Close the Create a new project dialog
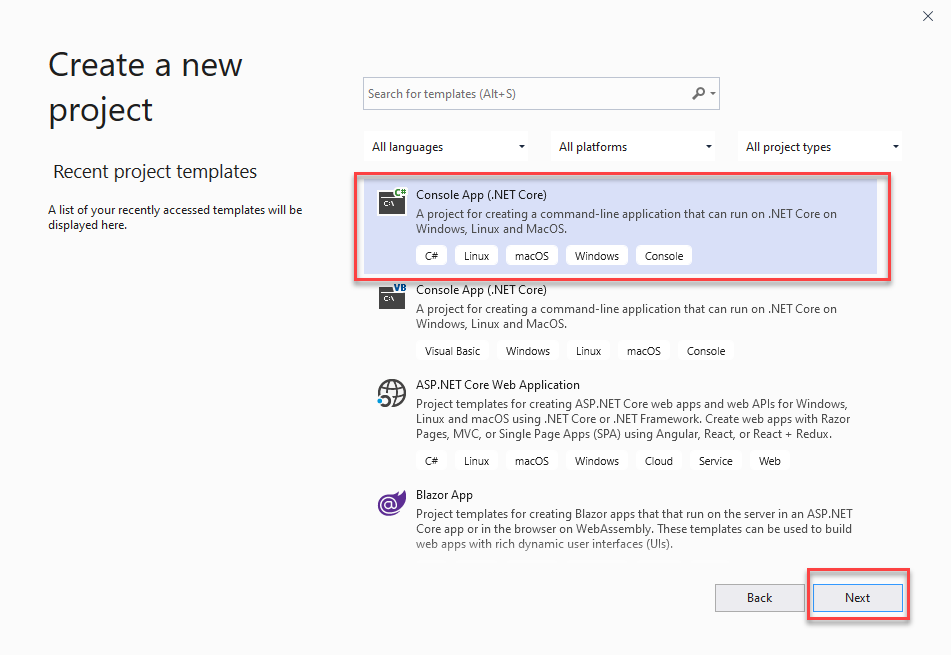 click(x=928, y=16)
